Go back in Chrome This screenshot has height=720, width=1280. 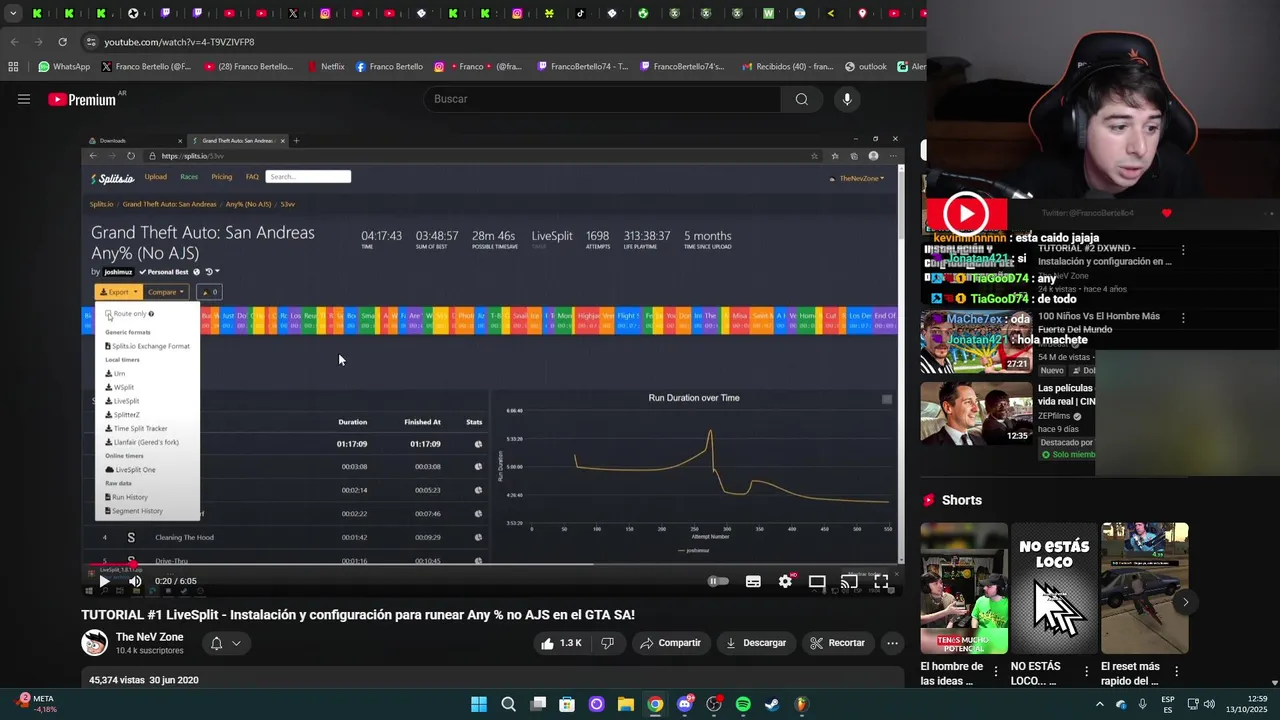[14, 42]
